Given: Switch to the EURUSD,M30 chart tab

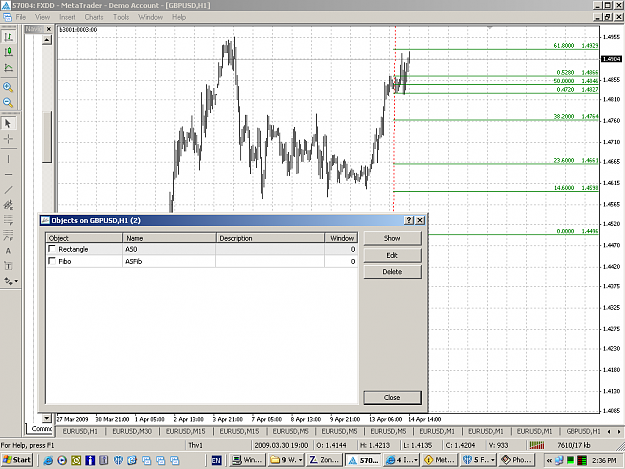Looking at the screenshot, I should (x=132, y=431).
